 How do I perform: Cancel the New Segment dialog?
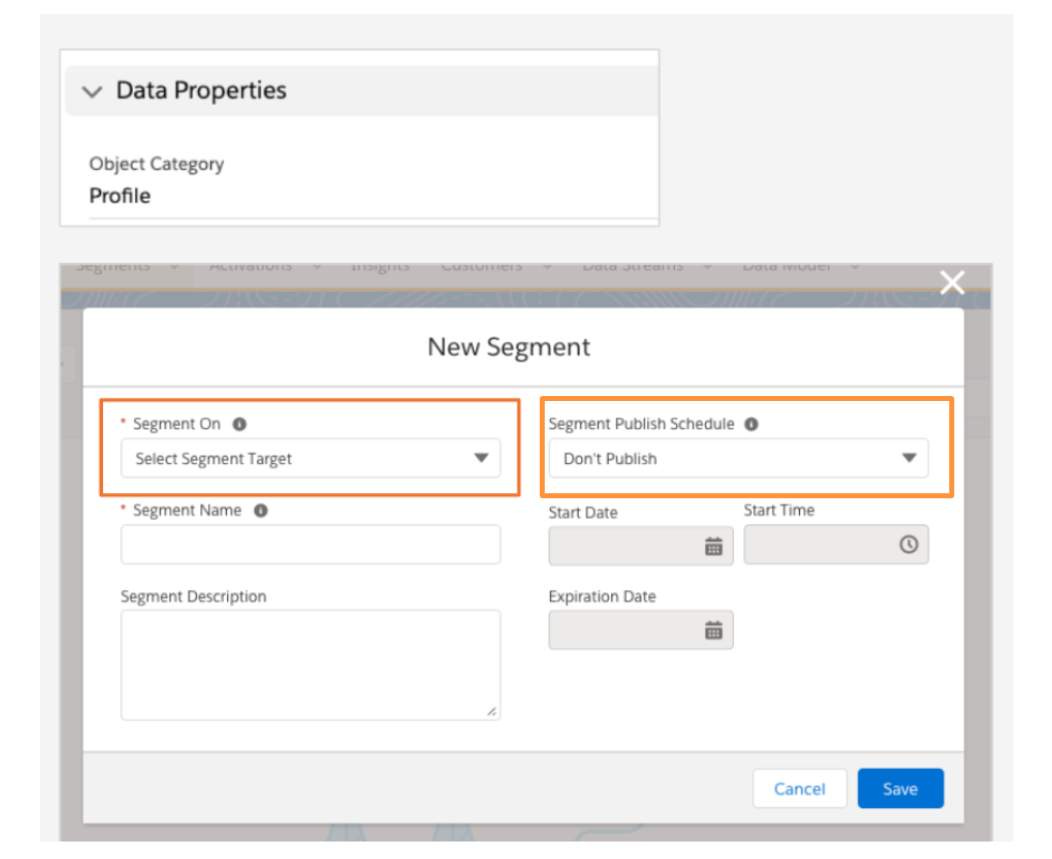(800, 789)
